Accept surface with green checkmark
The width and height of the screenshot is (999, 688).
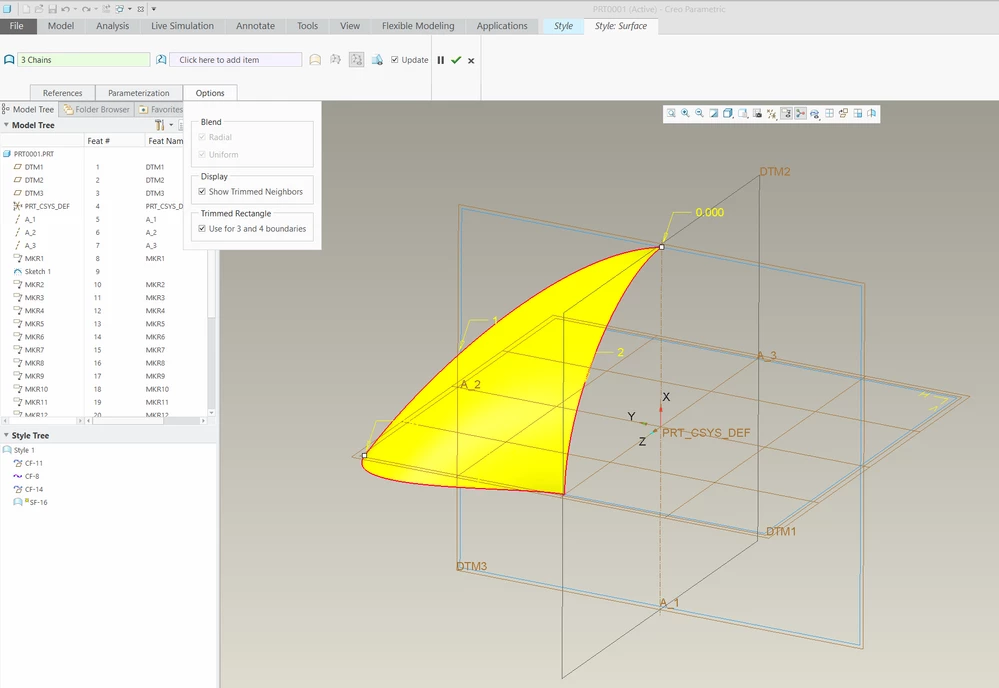[x=456, y=60]
